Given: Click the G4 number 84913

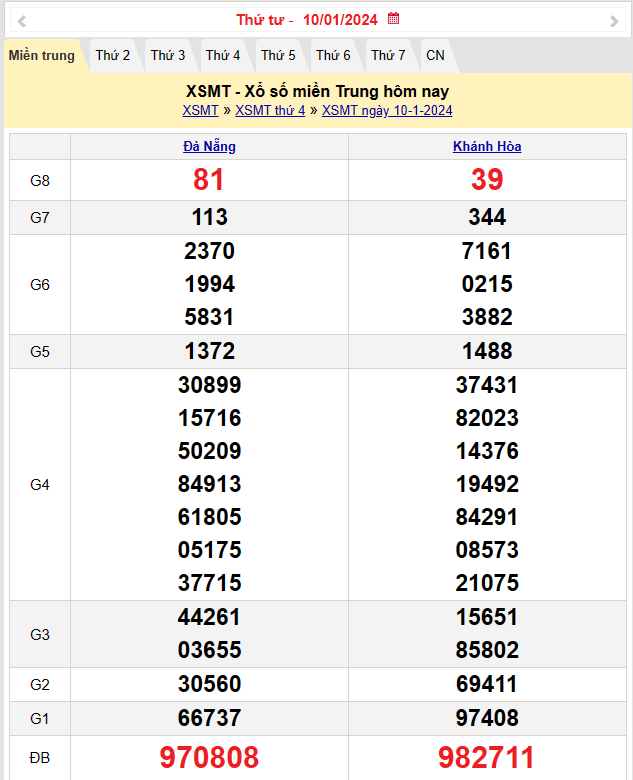Looking at the screenshot, I should (x=210, y=485).
